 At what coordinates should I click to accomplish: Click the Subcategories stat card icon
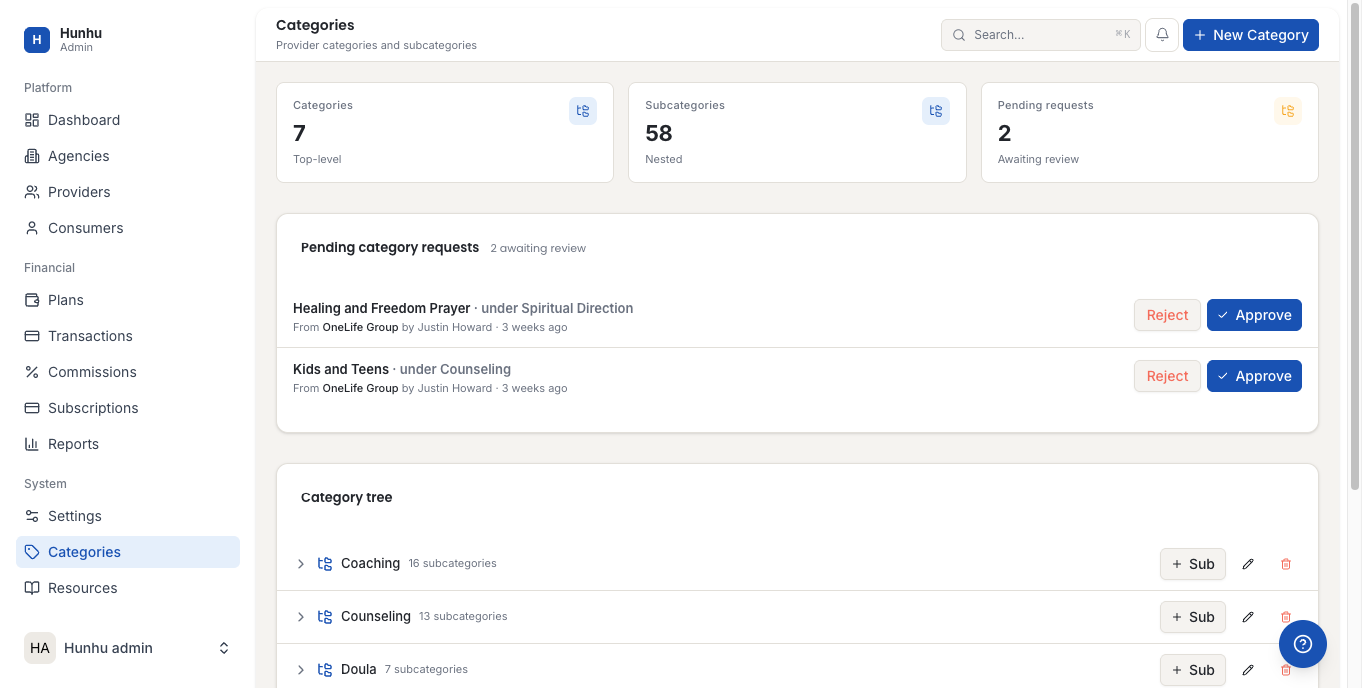tap(936, 111)
